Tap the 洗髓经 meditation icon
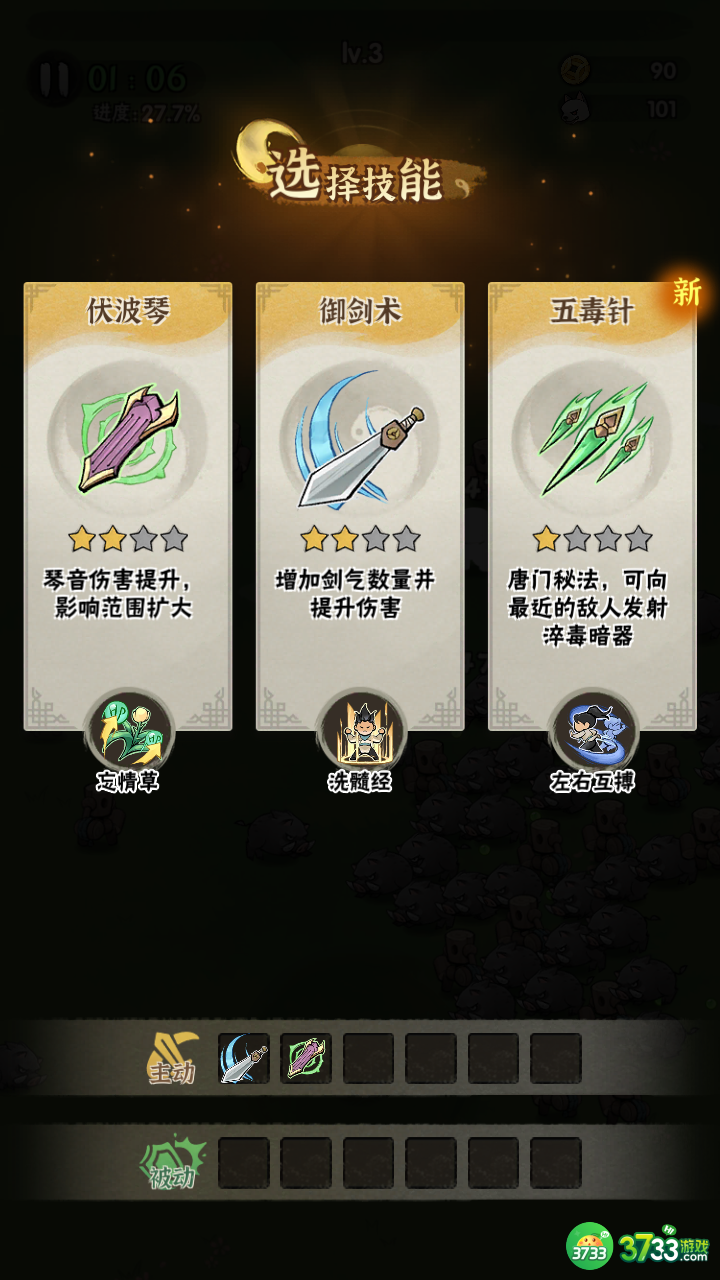The width and height of the screenshot is (720, 1280). tap(360, 730)
